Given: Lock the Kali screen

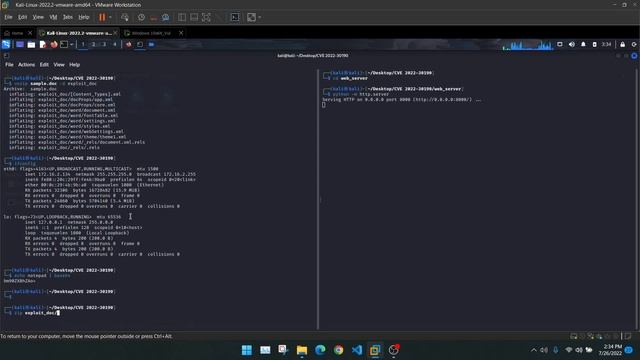Looking at the screenshot, I should (622, 44).
